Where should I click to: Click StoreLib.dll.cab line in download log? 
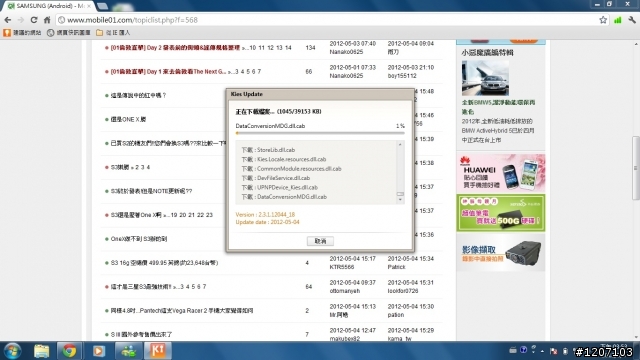(x=268, y=150)
